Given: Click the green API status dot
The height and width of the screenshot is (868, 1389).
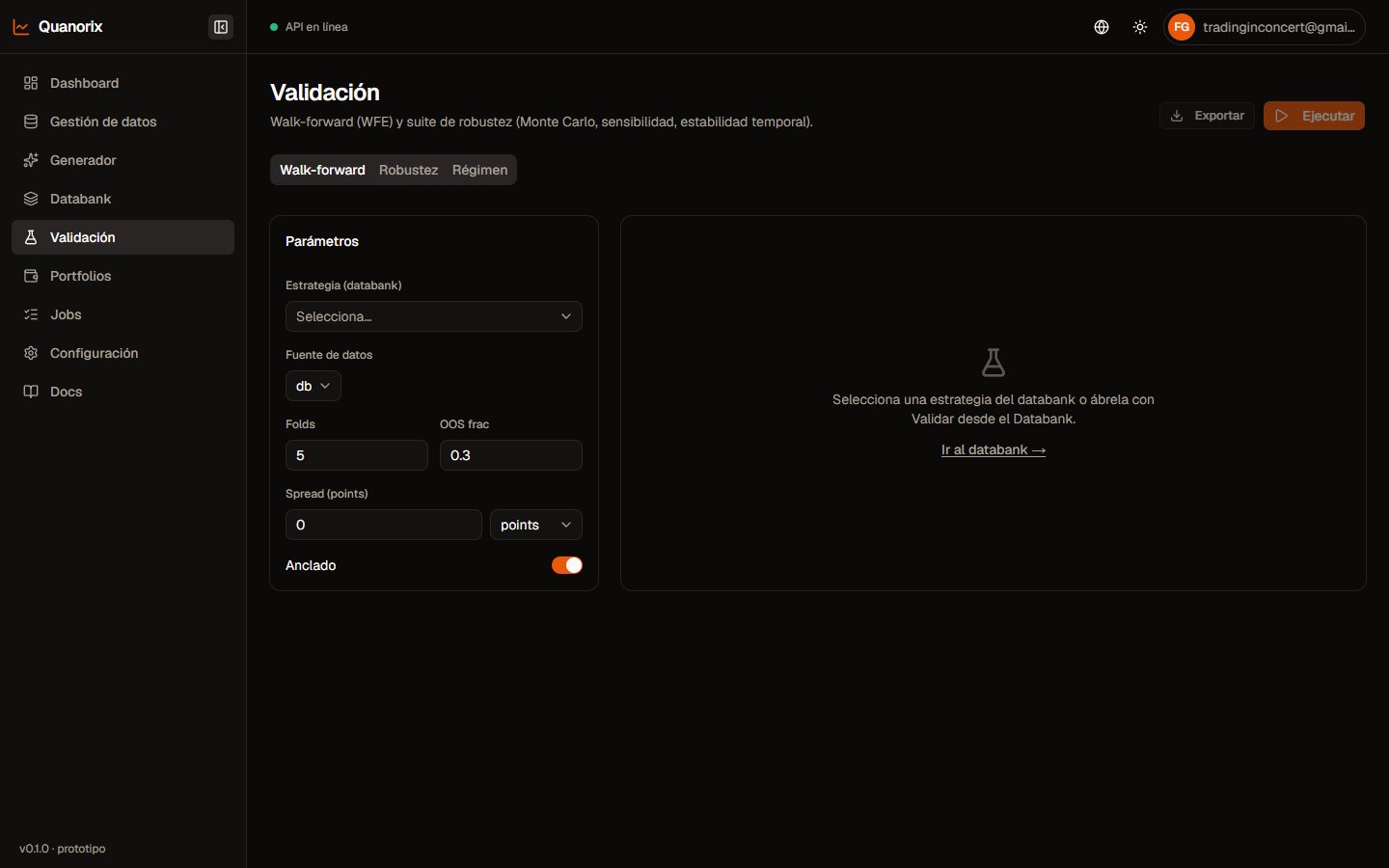Looking at the screenshot, I should click(x=274, y=27).
